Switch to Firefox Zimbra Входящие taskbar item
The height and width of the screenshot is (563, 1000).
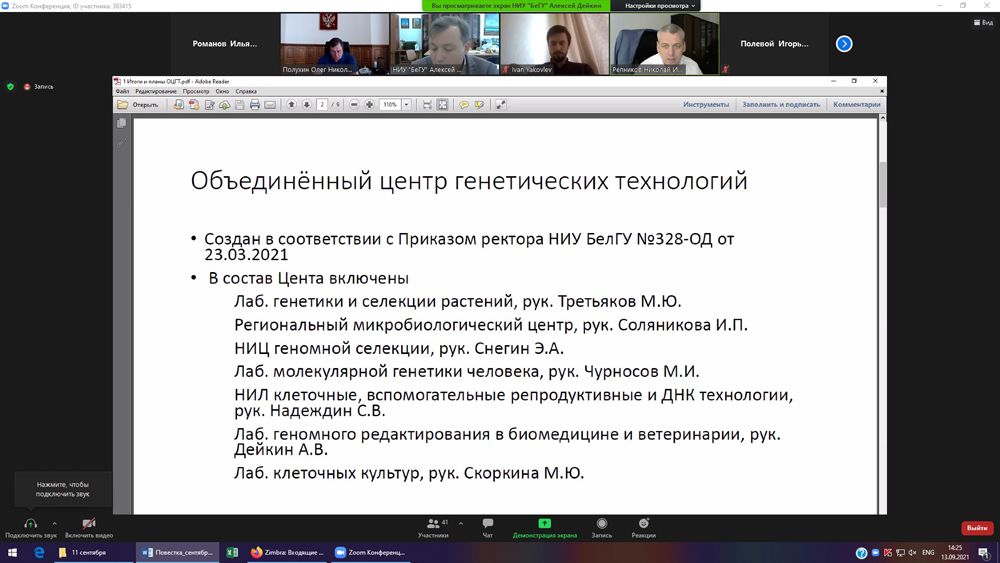click(x=287, y=553)
